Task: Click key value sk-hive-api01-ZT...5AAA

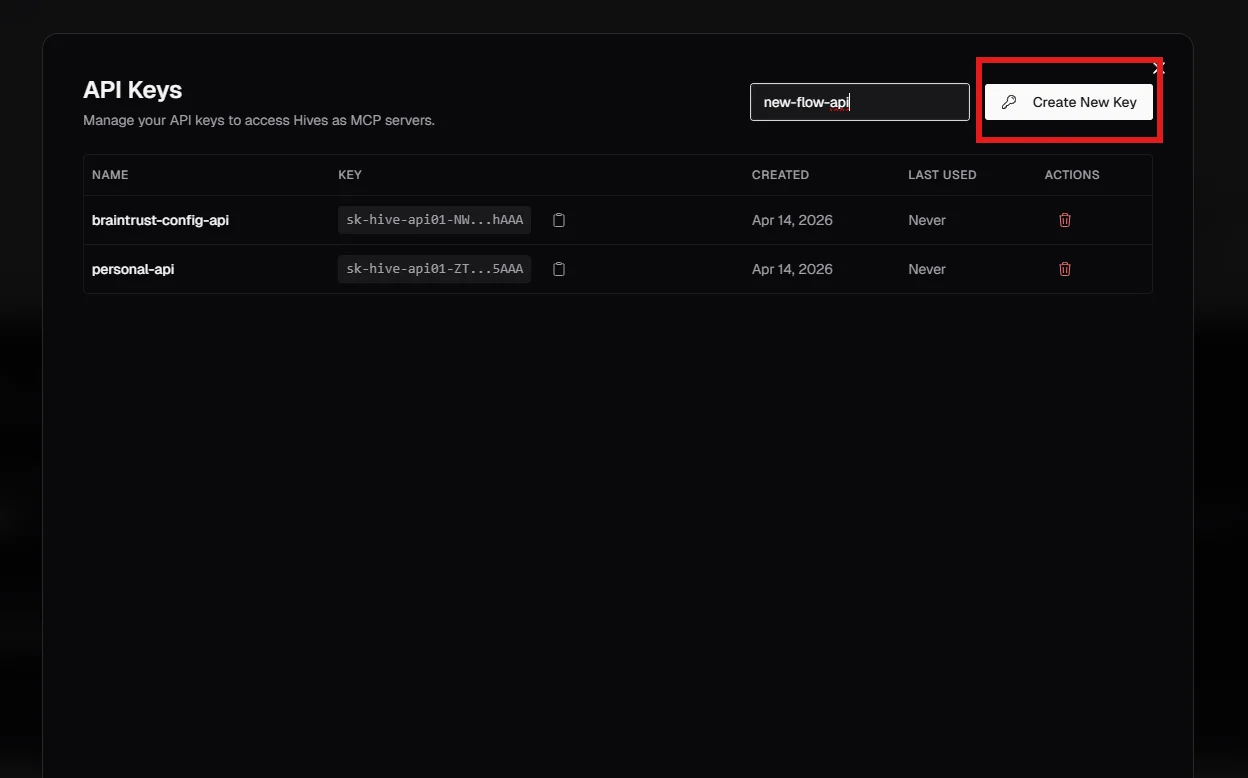Action: click(434, 269)
